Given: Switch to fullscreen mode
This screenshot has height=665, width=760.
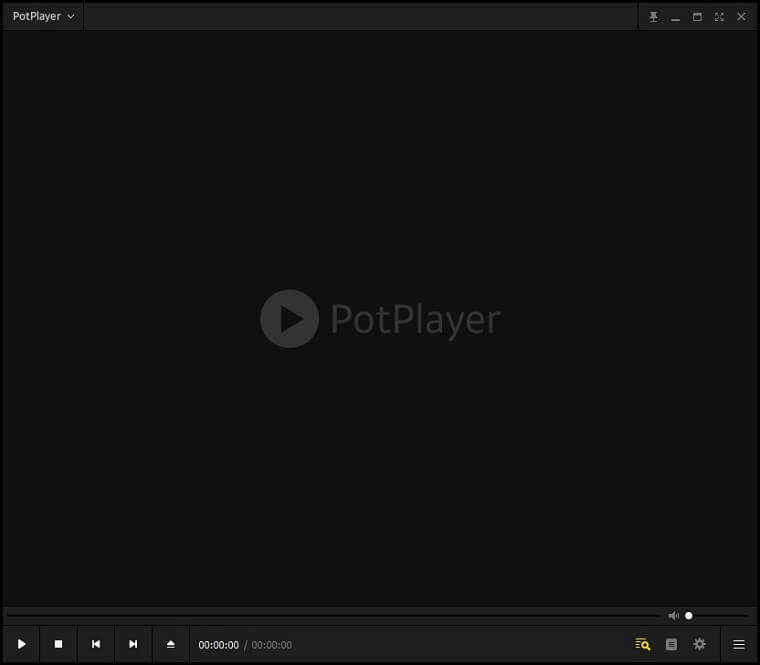Looking at the screenshot, I should point(719,17).
